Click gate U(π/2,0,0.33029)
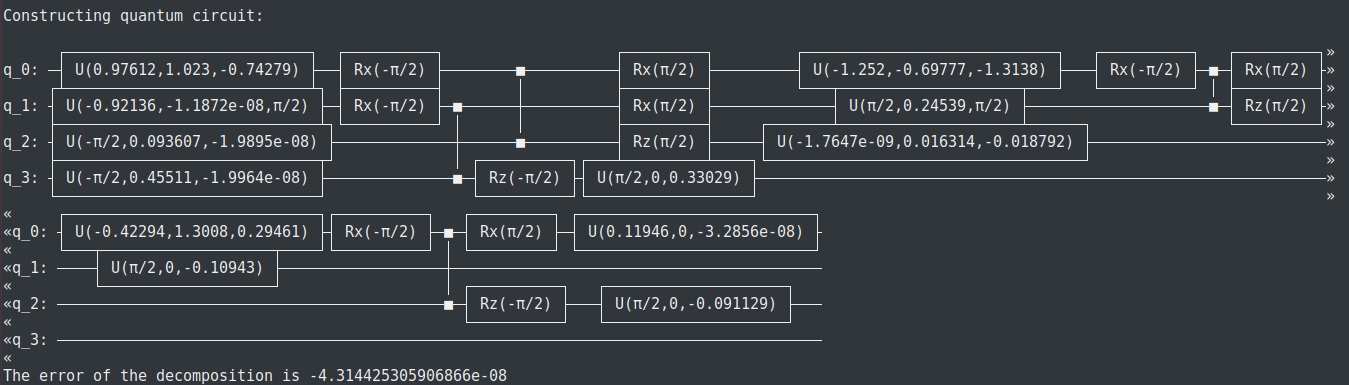1349x385 pixels. [669, 178]
